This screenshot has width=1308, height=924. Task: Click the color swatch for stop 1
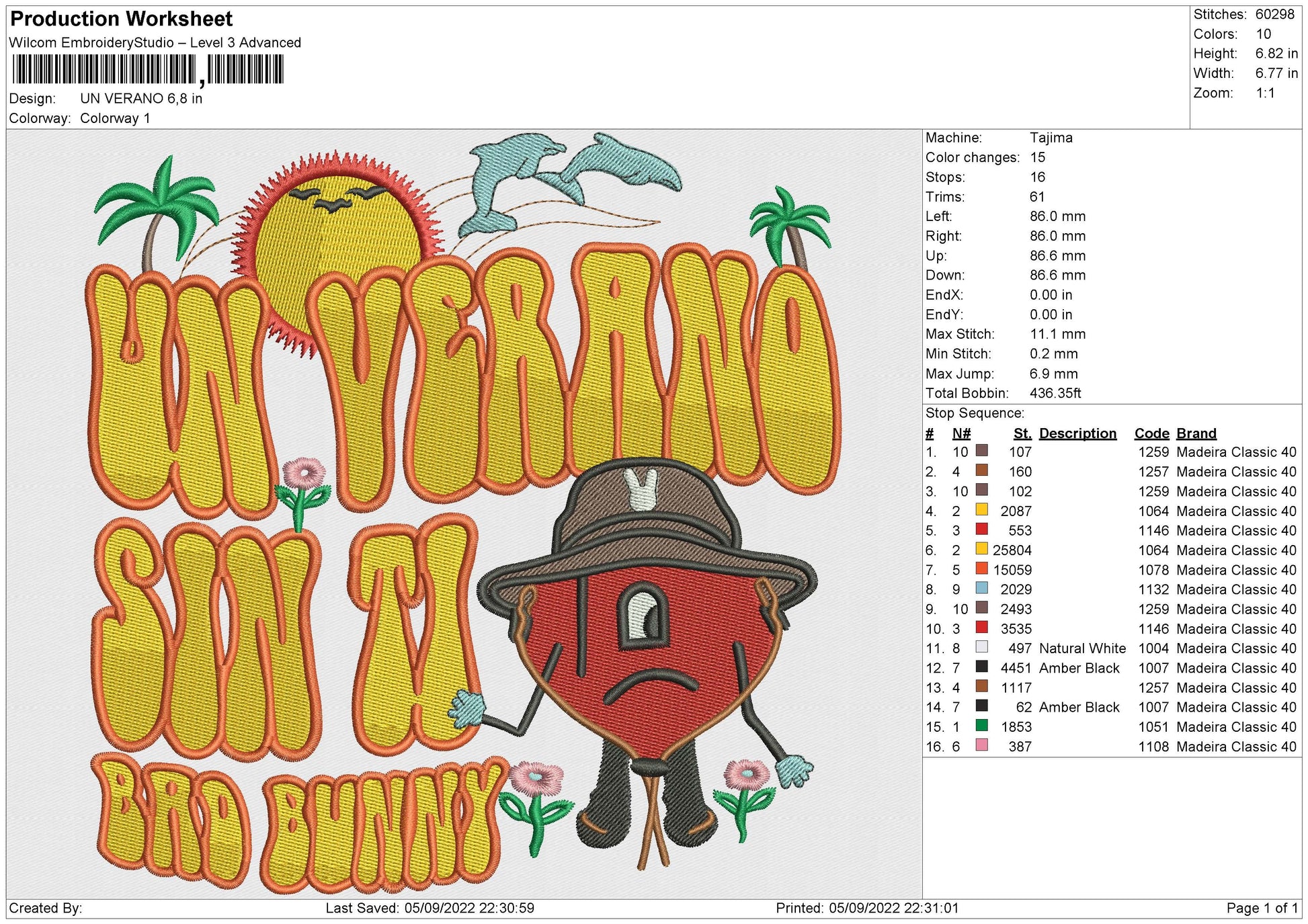tap(981, 451)
